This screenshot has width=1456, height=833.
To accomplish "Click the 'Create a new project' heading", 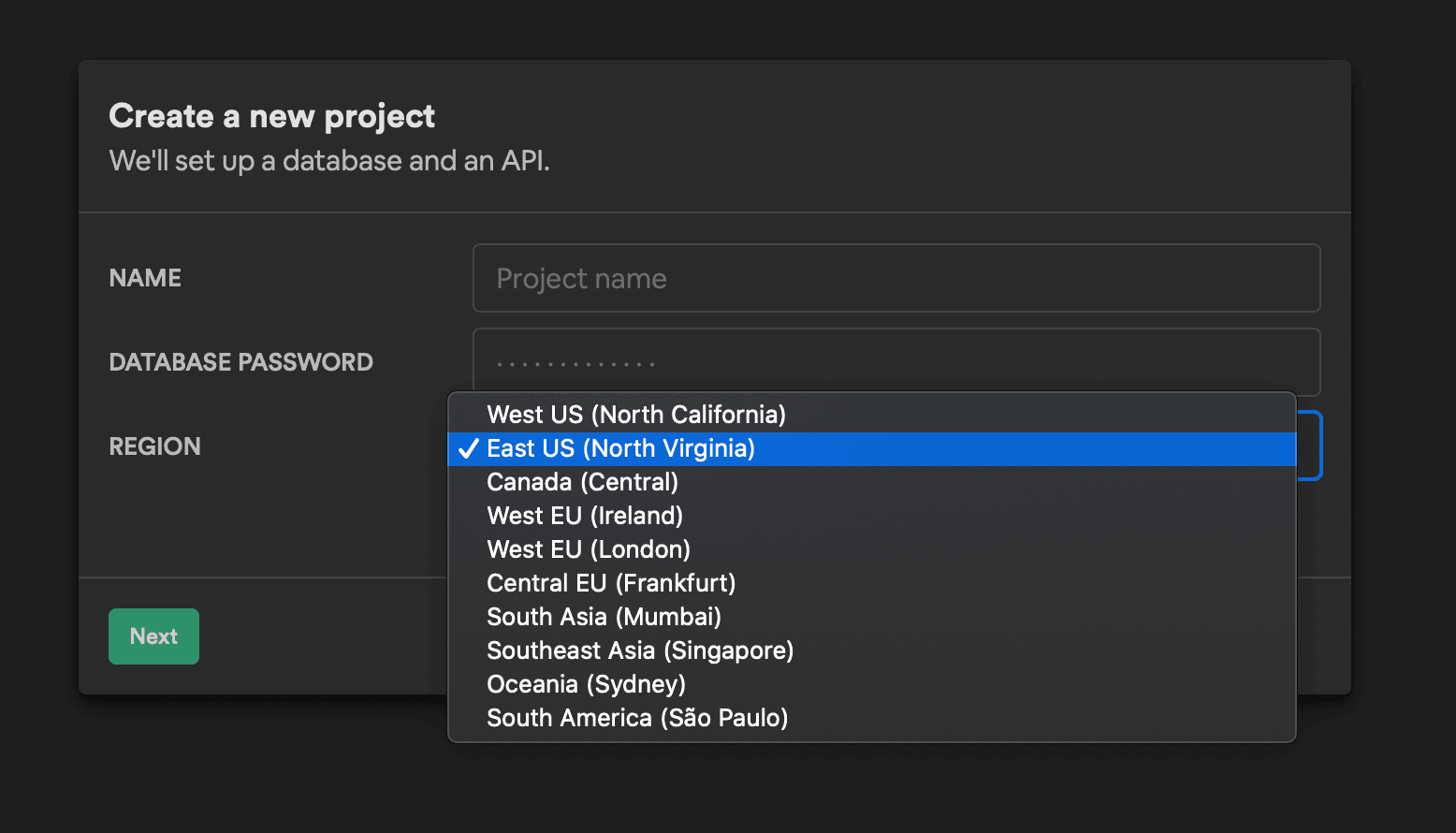I will pyautogui.click(x=271, y=116).
